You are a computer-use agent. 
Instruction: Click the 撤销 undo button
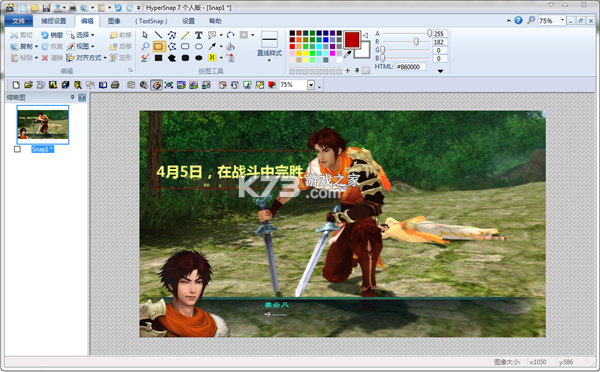click(x=52, y=35)
